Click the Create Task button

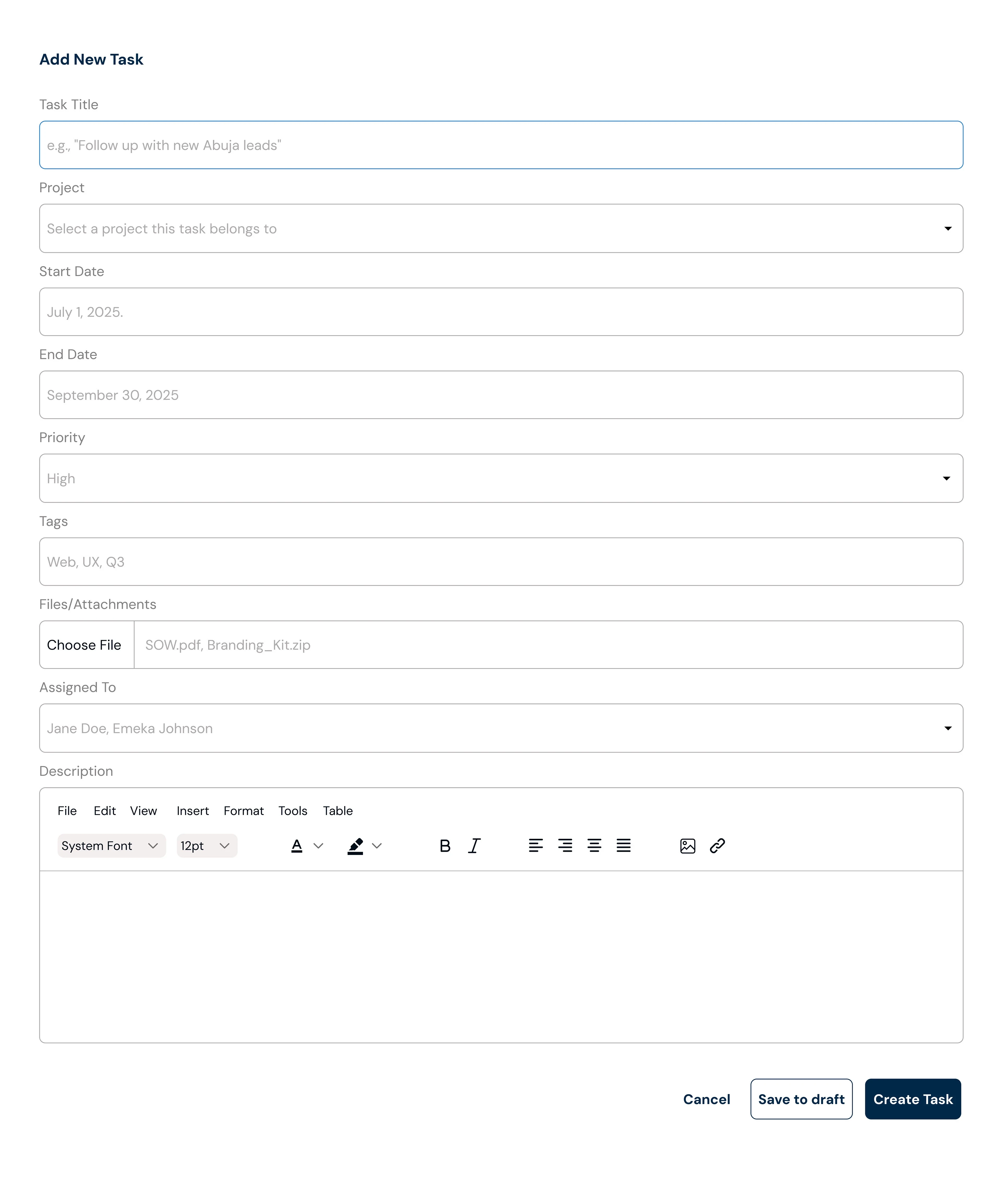(x=912, y=1099)
